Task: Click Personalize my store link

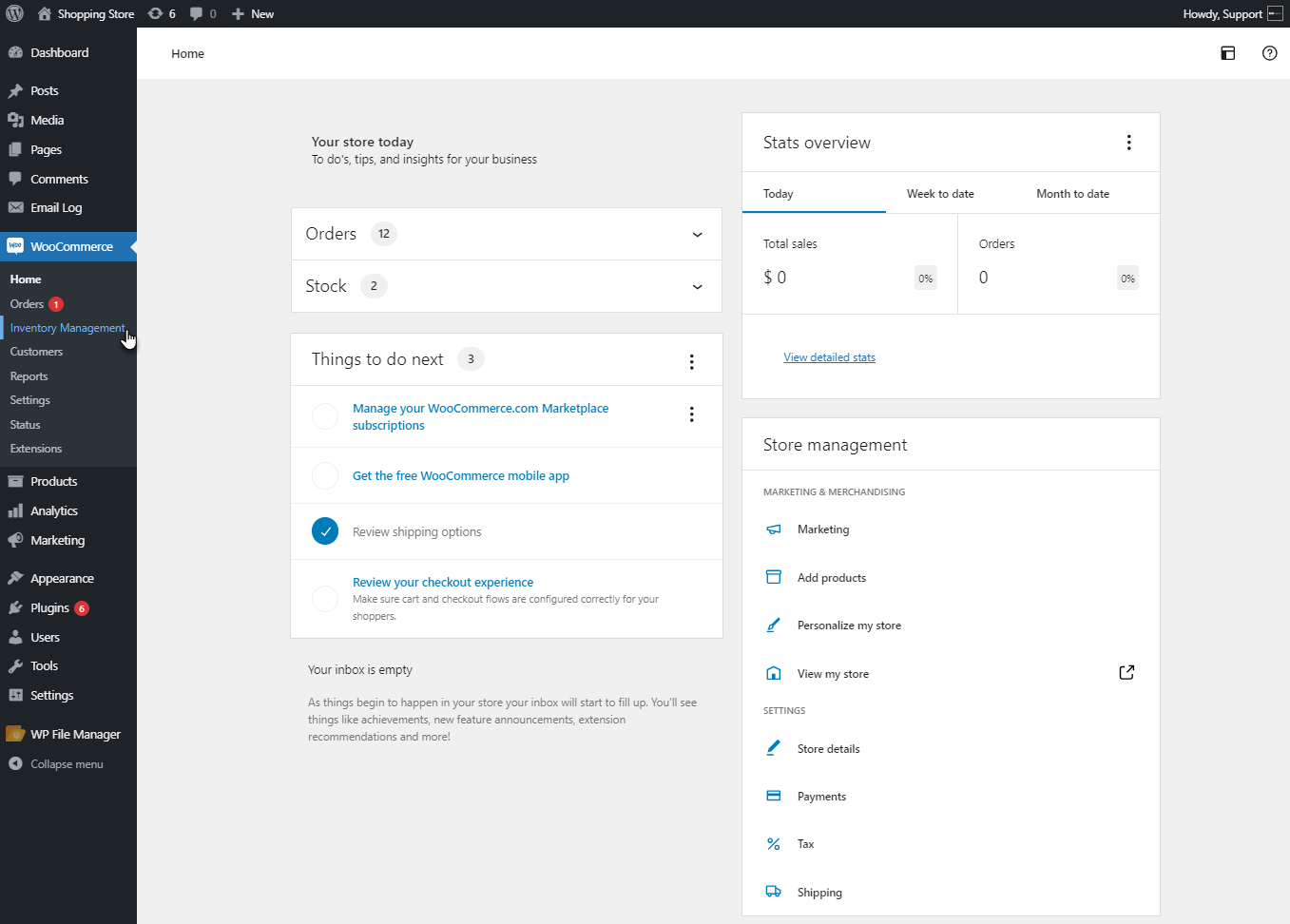Action: point(849,626)
